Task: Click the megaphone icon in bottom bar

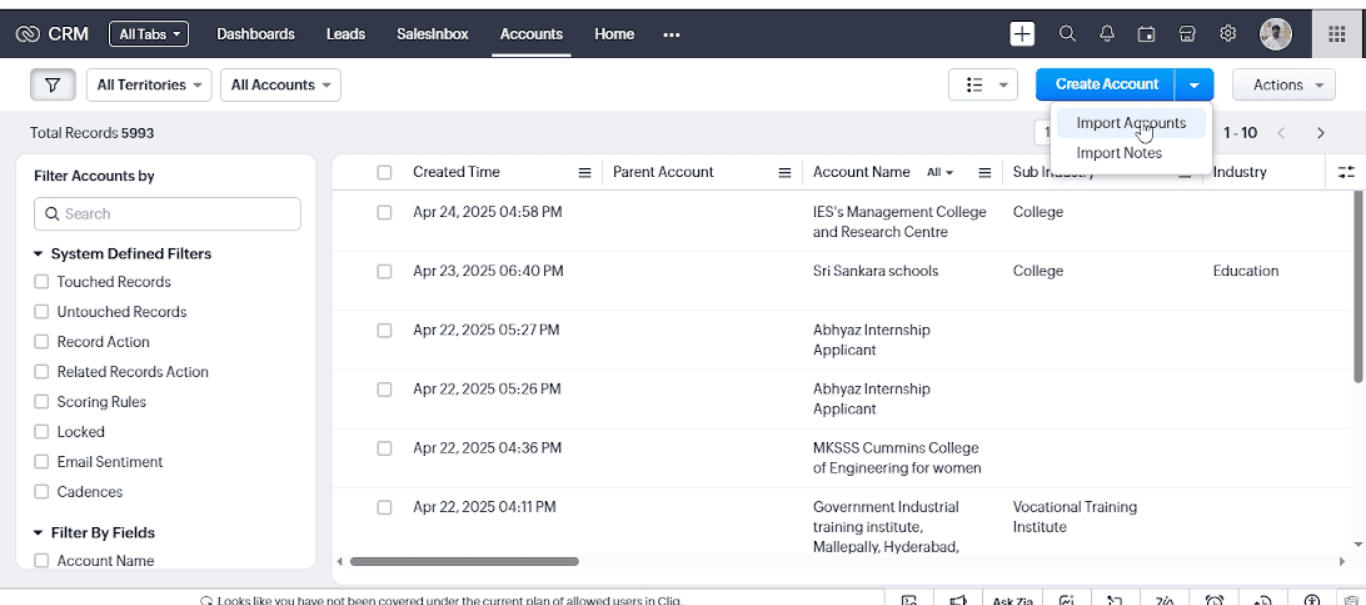Action: (x=958, y=600)
